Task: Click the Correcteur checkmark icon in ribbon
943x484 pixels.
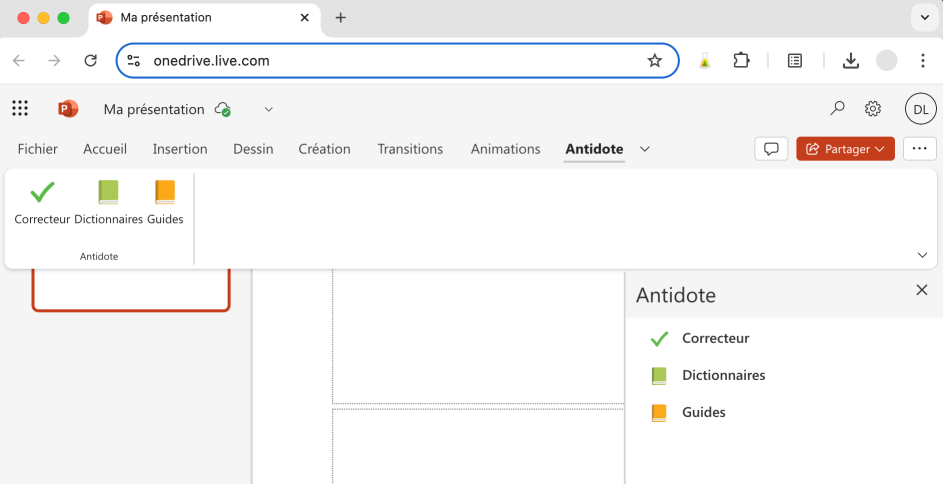Action: [x=42, y=193]
